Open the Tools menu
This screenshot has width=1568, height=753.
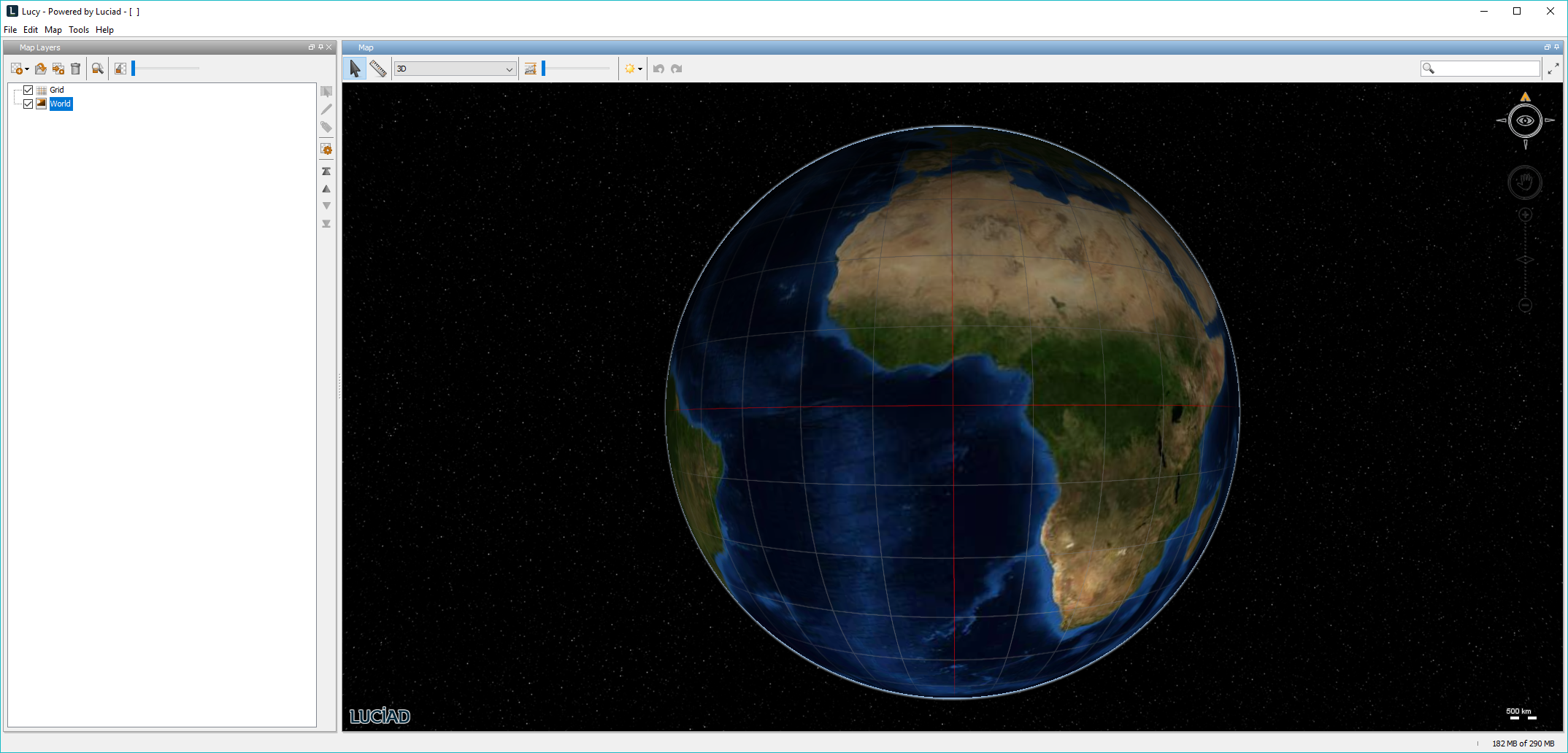[x=79, y=30]
